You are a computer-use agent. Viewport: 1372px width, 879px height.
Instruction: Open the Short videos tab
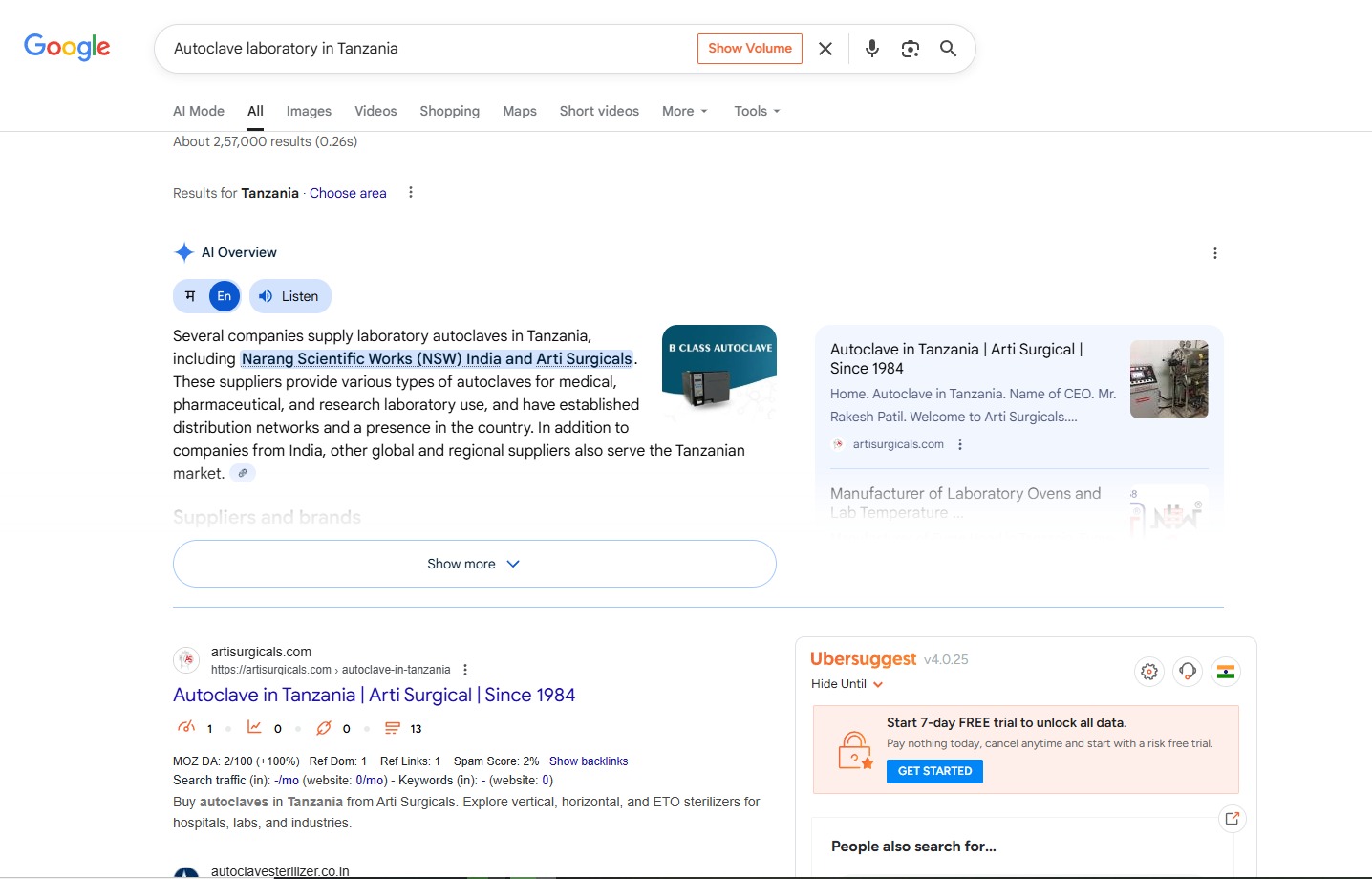tap(599, 111)
